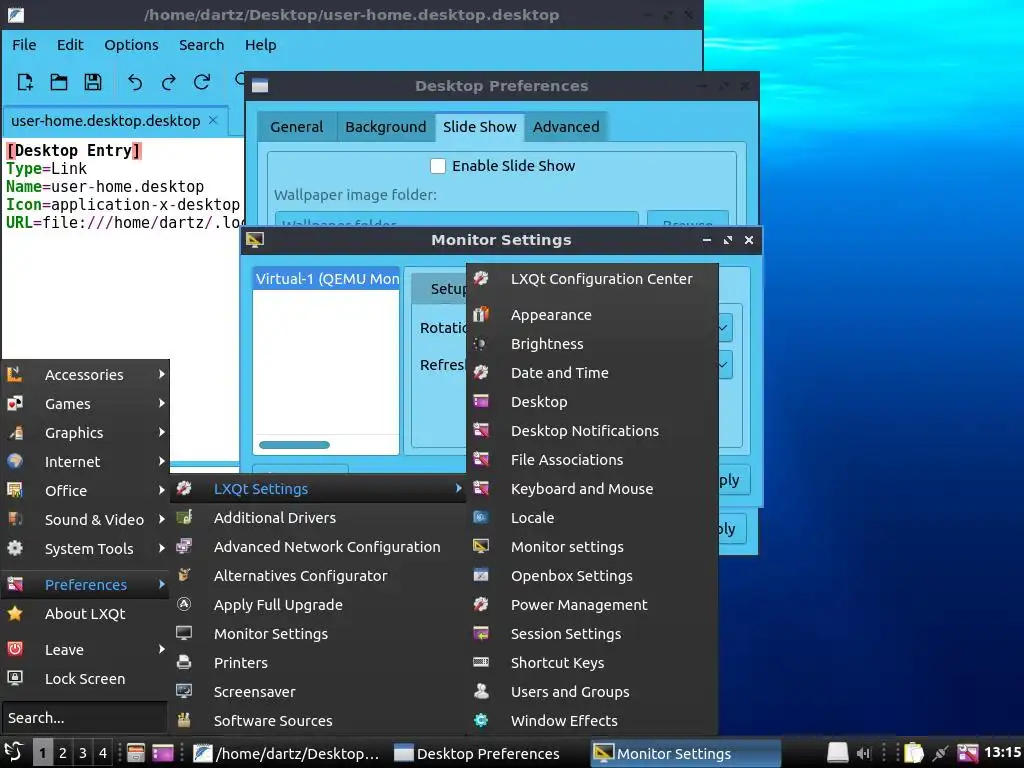Screen dimensions: 1024x768
Task: Open Monitor Settings in Preferences submenu
Action: (318, 633)
